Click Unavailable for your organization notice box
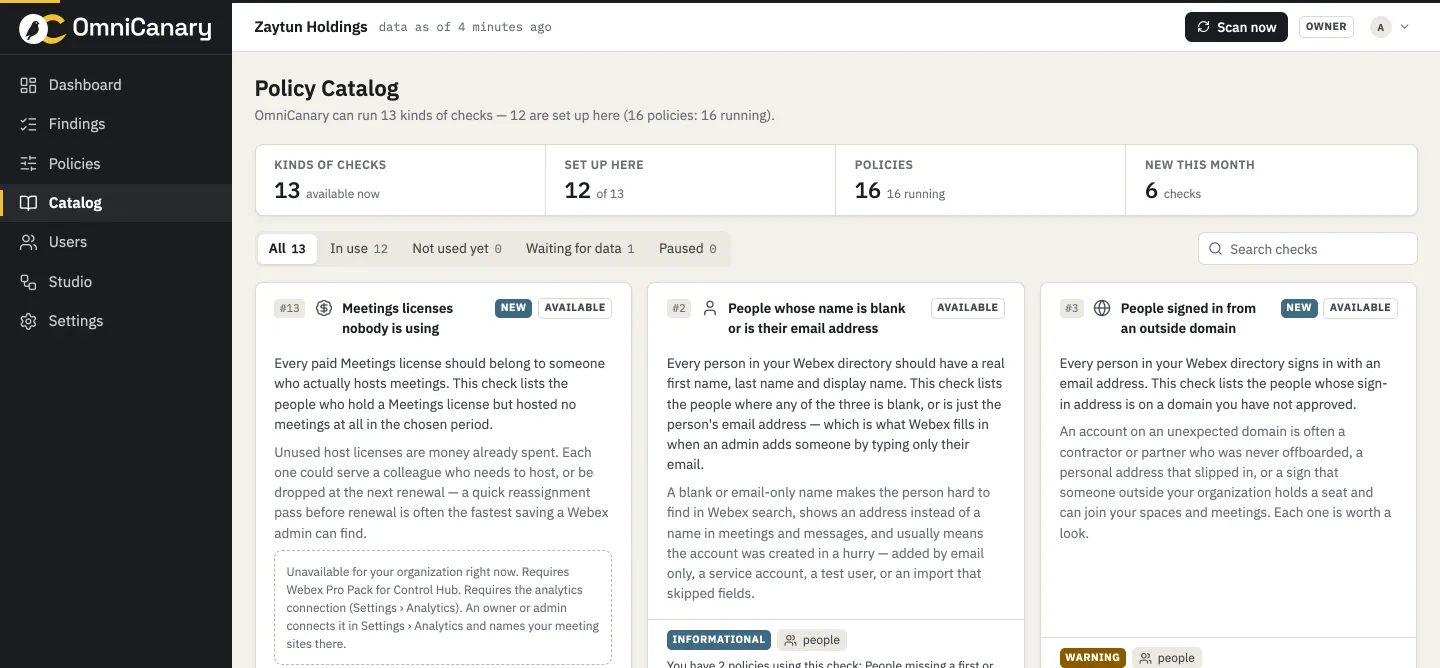1440x668 pixels. (x=443, y=608)
